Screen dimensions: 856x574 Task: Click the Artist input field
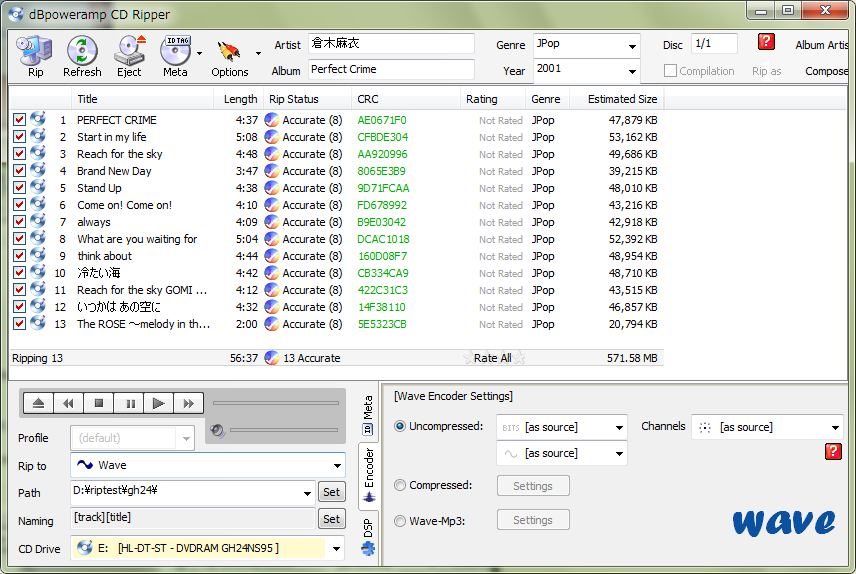391,43
